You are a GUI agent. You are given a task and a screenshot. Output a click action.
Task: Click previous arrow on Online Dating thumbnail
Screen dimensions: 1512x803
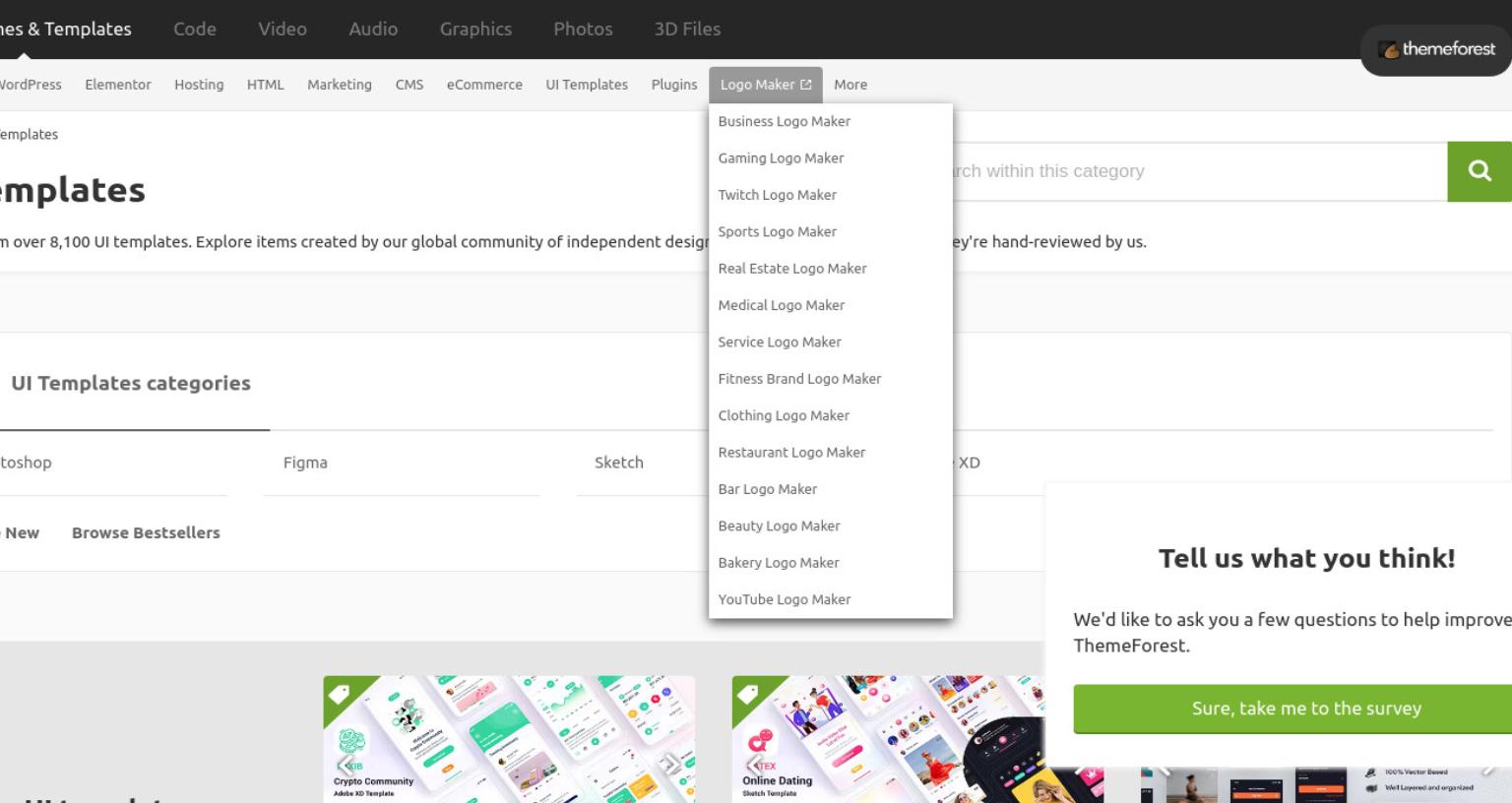755,763
